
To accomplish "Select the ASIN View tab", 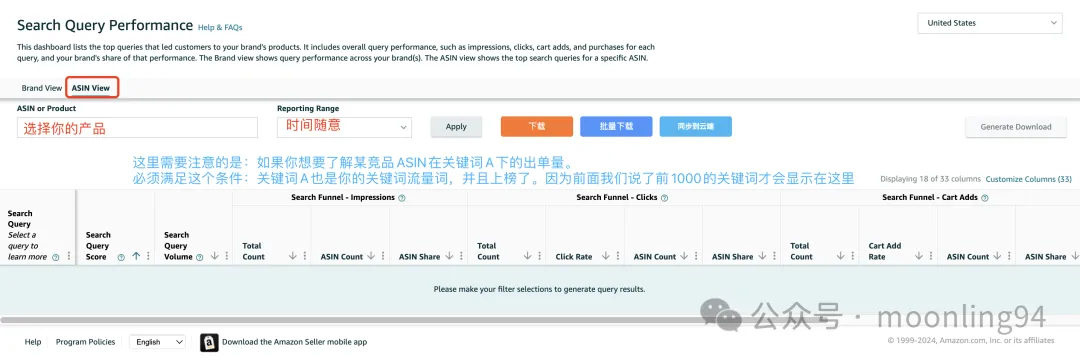I will (91, 88).
